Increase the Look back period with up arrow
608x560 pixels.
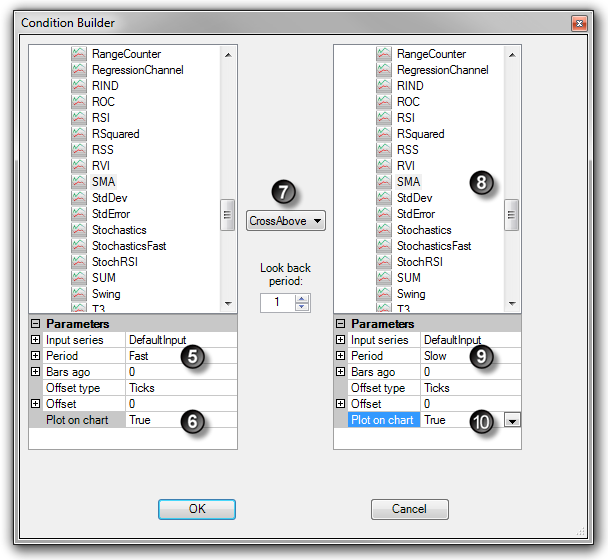click(x=302, y=298)
